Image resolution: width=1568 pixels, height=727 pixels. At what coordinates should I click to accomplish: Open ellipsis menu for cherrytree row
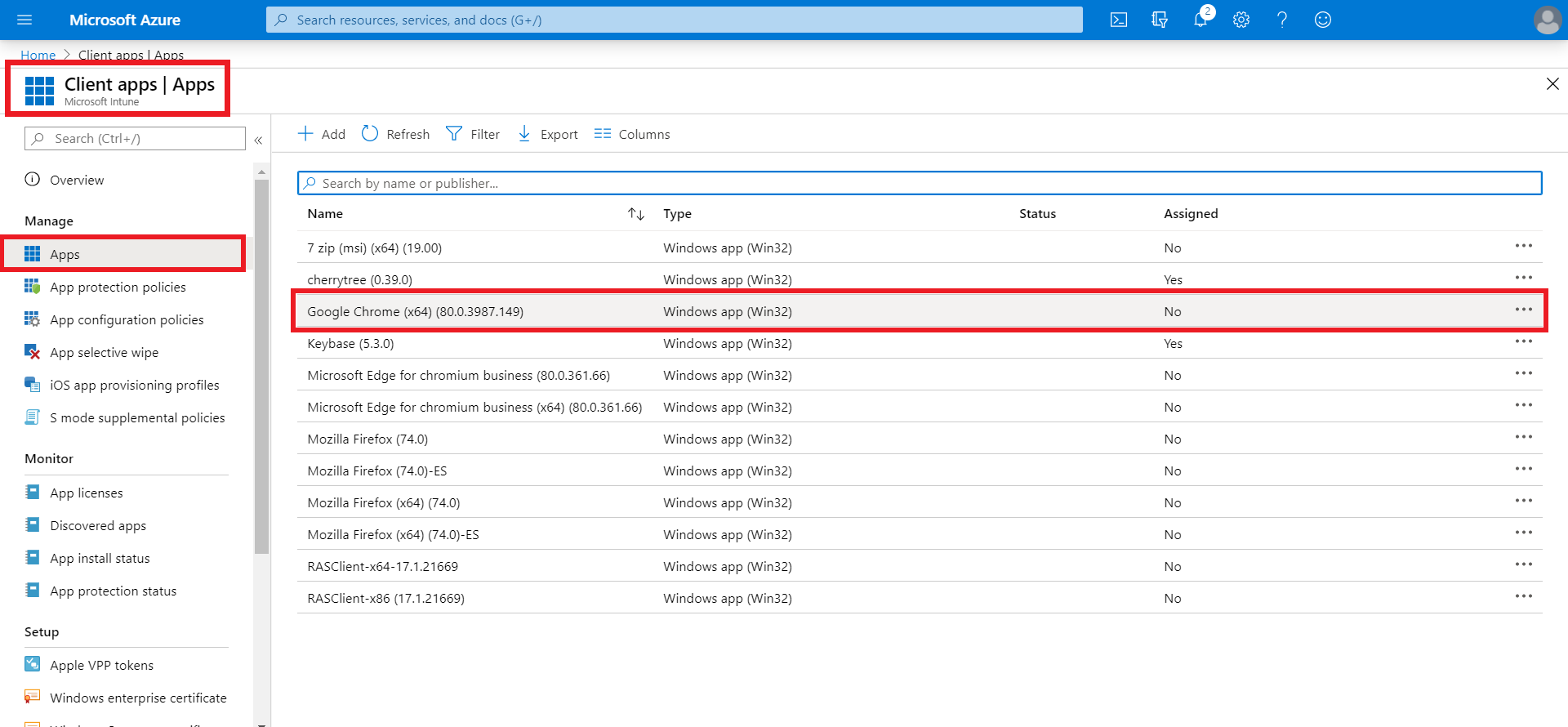(x=1524, y=278)
